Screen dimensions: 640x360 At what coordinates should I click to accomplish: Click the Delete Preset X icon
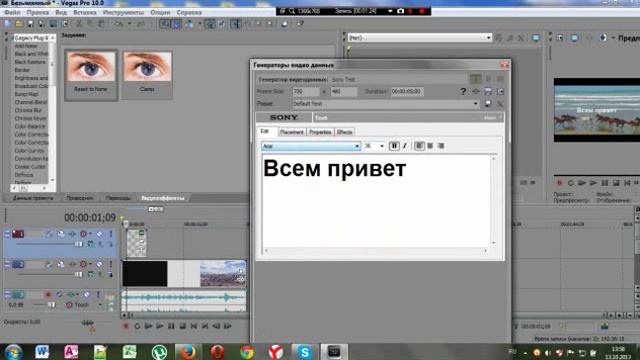tap(500, 104)
